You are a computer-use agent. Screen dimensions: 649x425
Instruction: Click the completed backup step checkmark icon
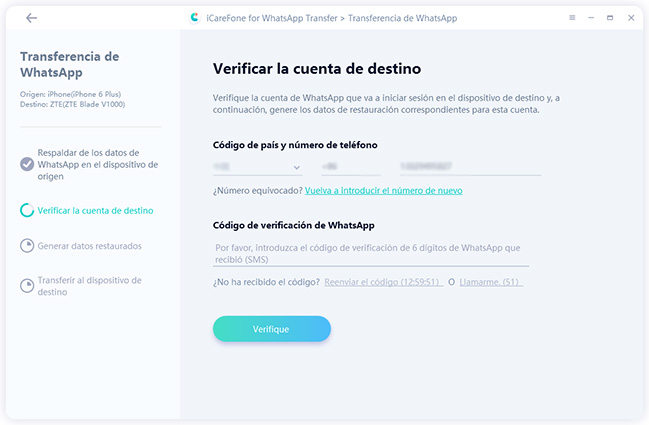coord(27,164)
